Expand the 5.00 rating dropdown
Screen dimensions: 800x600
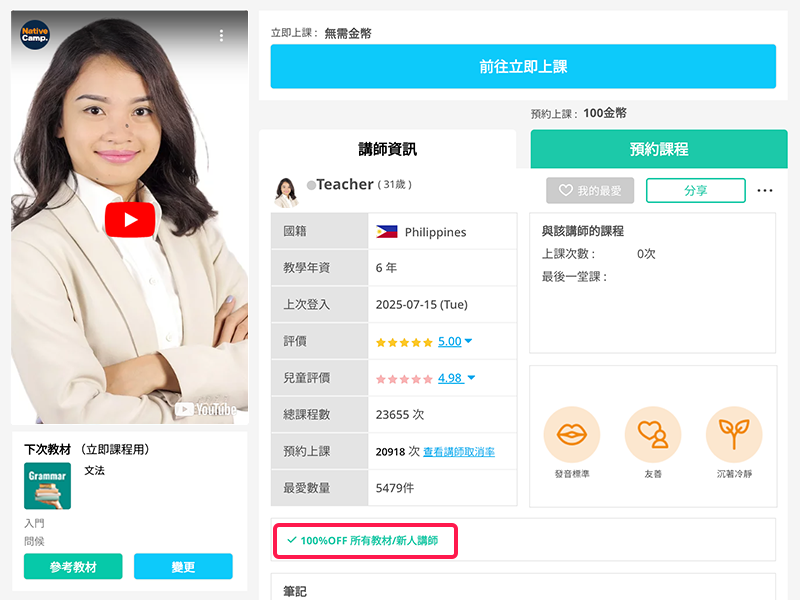click(x=451, y=341)
